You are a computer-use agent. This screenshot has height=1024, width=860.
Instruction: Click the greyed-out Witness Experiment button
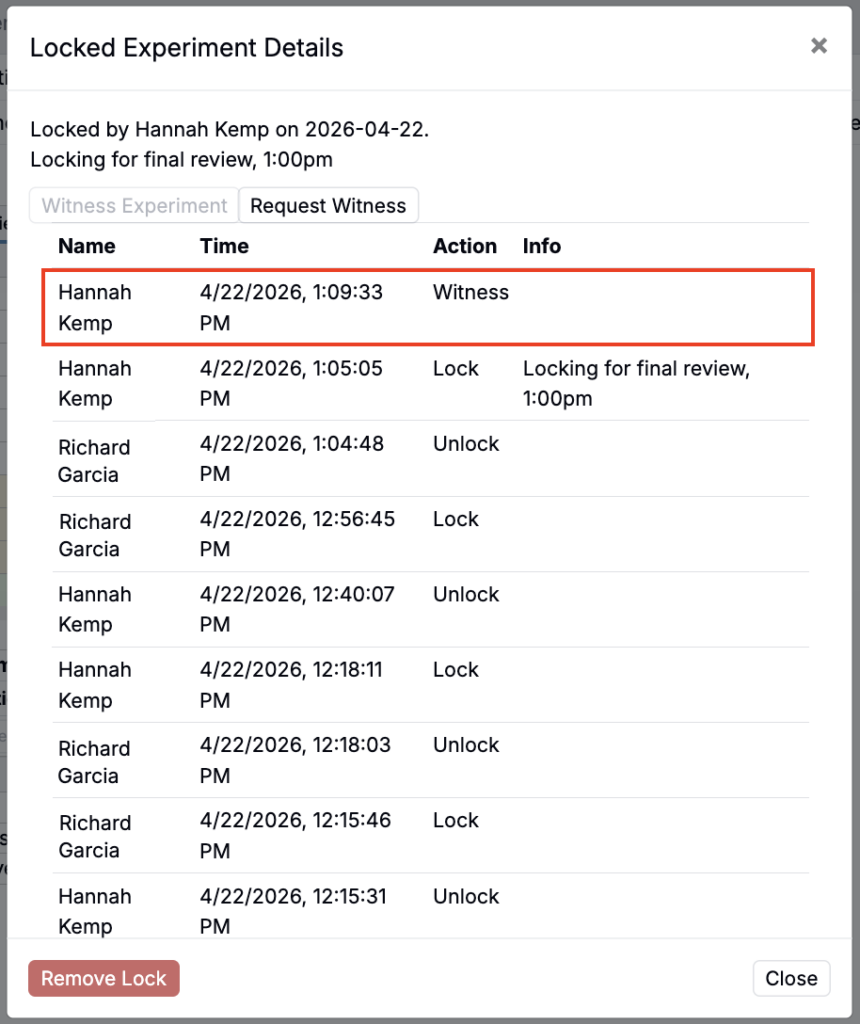click(135, 206)
